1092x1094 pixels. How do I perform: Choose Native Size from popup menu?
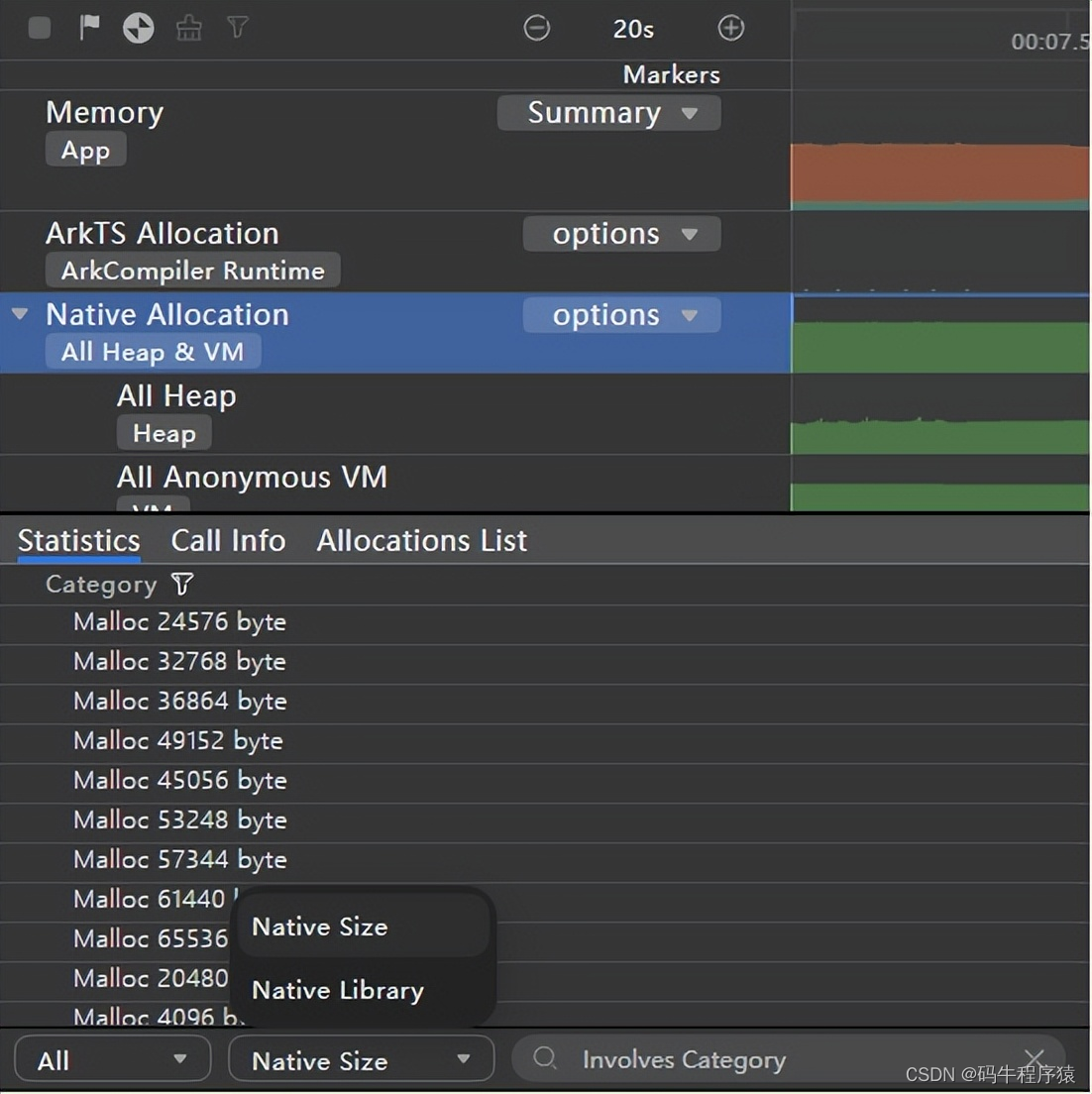click(364, 927)
